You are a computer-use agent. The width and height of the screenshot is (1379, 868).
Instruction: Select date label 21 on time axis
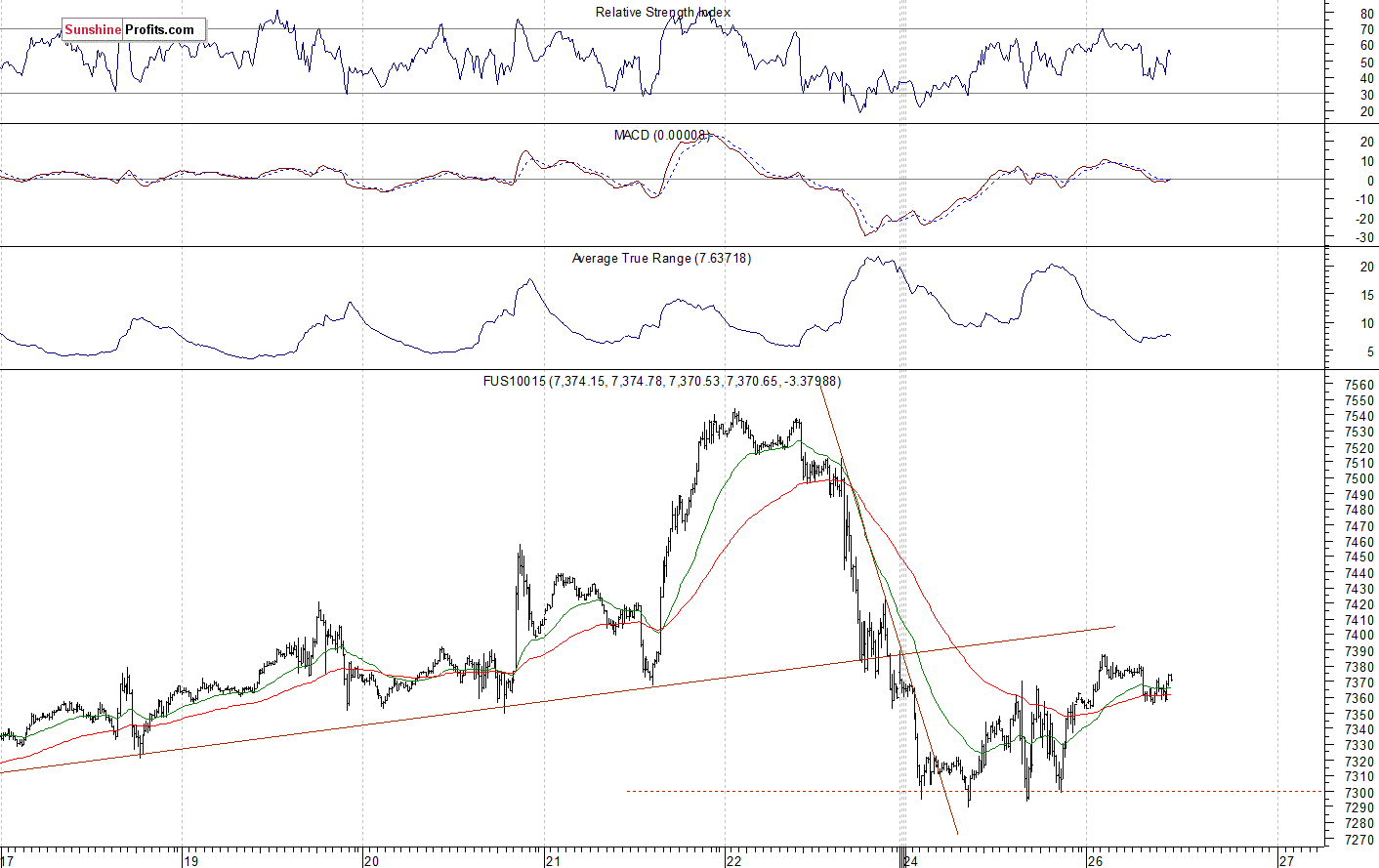(x=553, y=861)
